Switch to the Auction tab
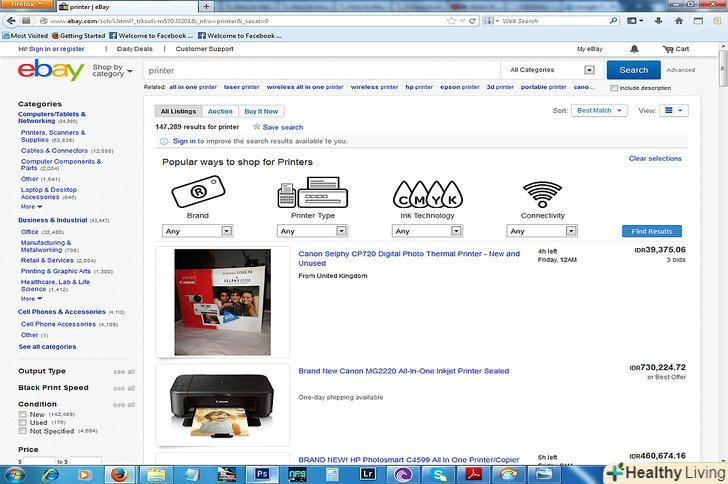The width and height of the screenshot is (728, 484). pyautogui.click(x=220, y=111)
